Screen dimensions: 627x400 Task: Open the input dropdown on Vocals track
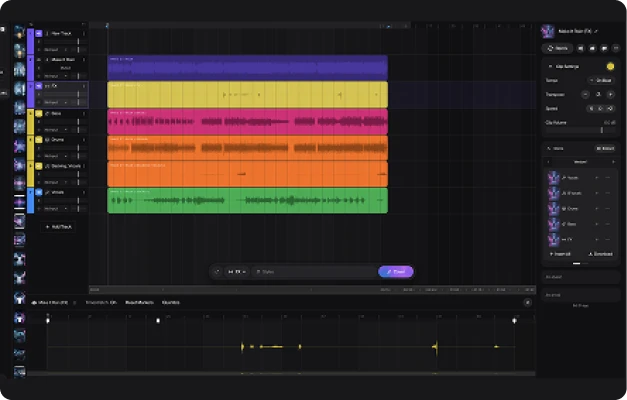(x=56, y=209)
